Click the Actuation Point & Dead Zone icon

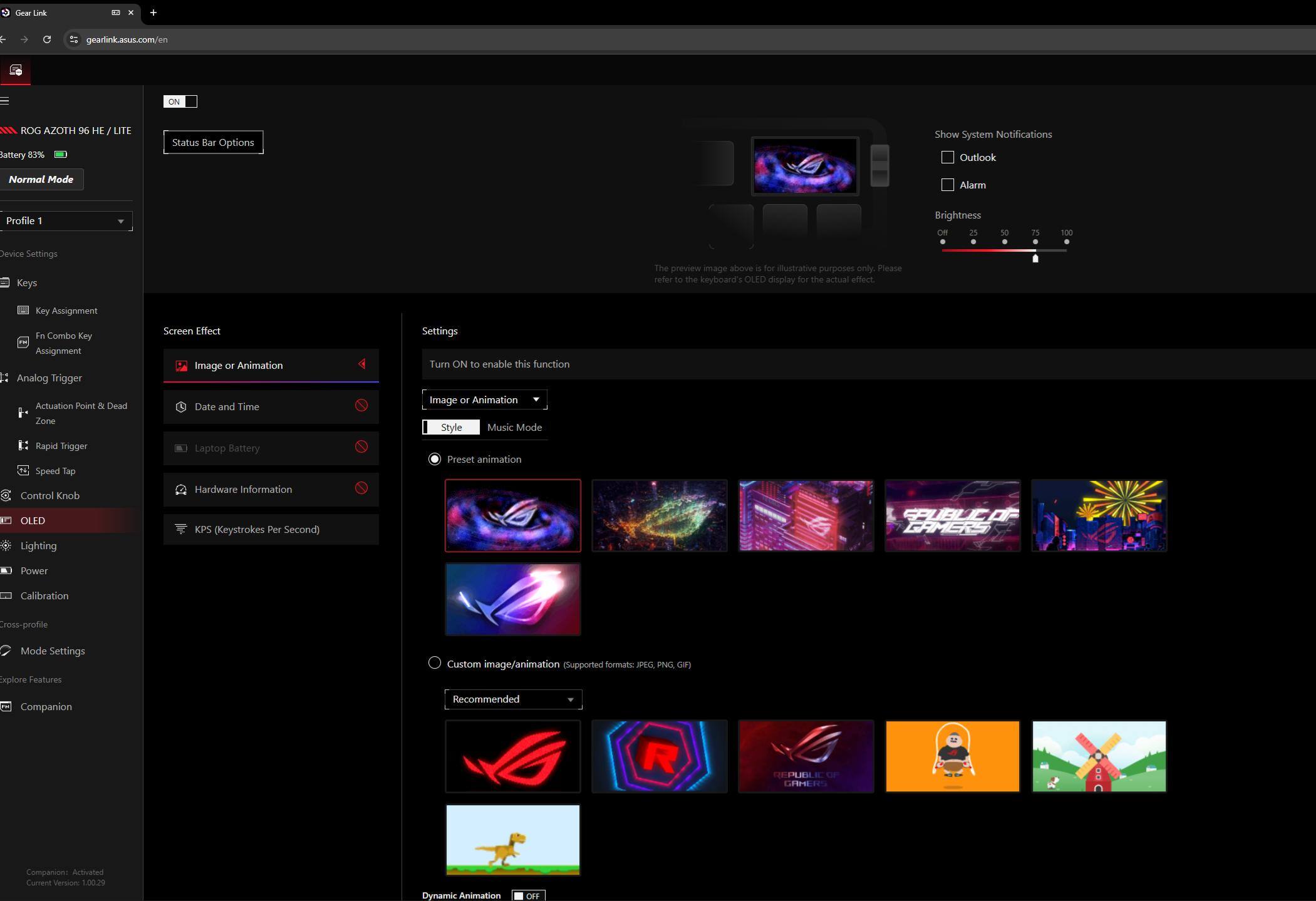23,412
